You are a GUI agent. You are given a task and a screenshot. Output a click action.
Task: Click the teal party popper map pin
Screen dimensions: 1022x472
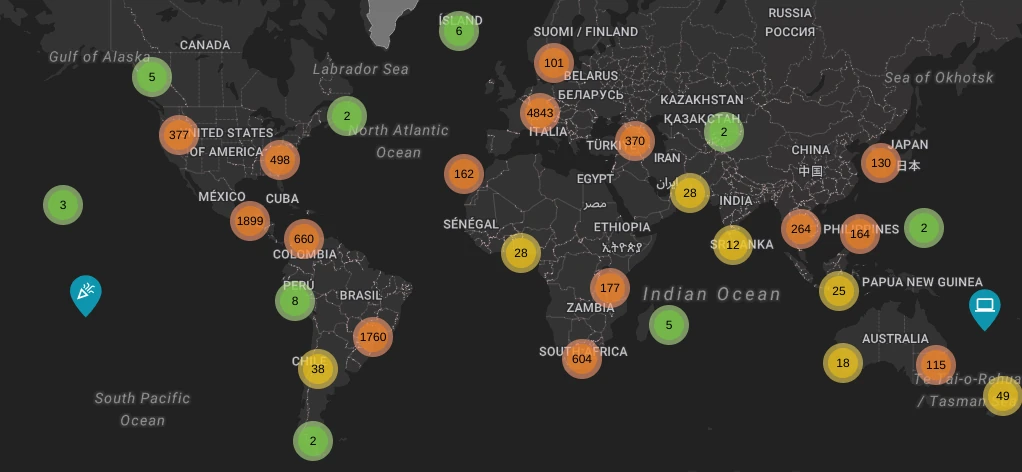[x=86, y=292]
